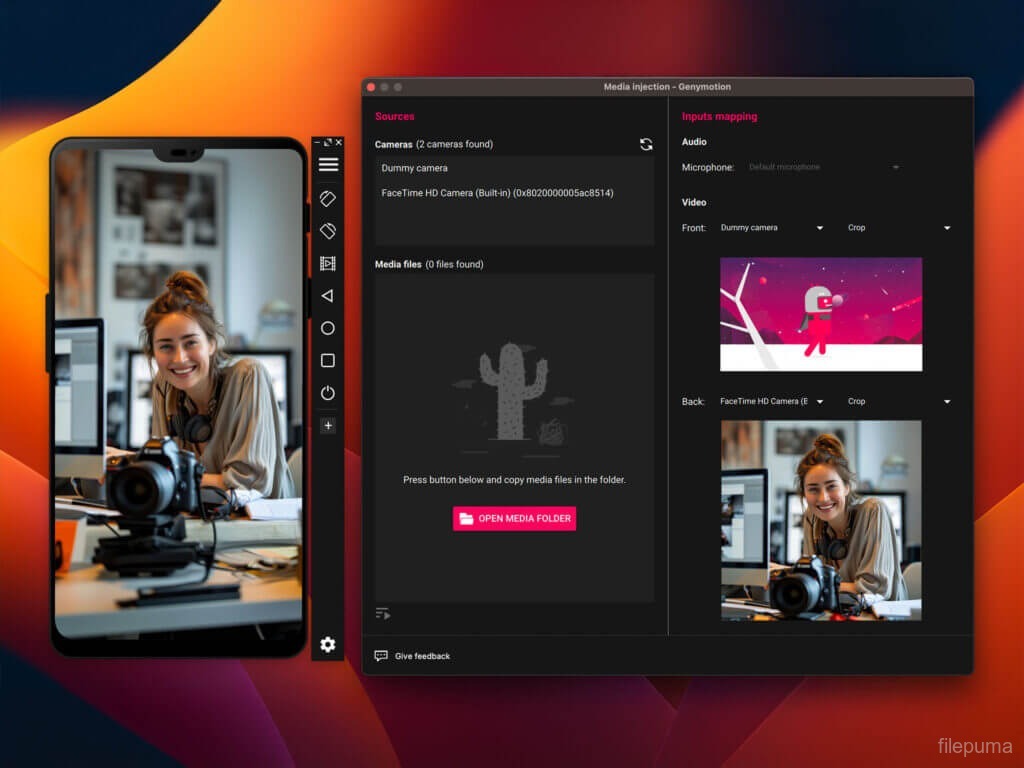Expand the Front video Crop dropdown
This screenshot has width=1024, height=768.
point(898,228)
